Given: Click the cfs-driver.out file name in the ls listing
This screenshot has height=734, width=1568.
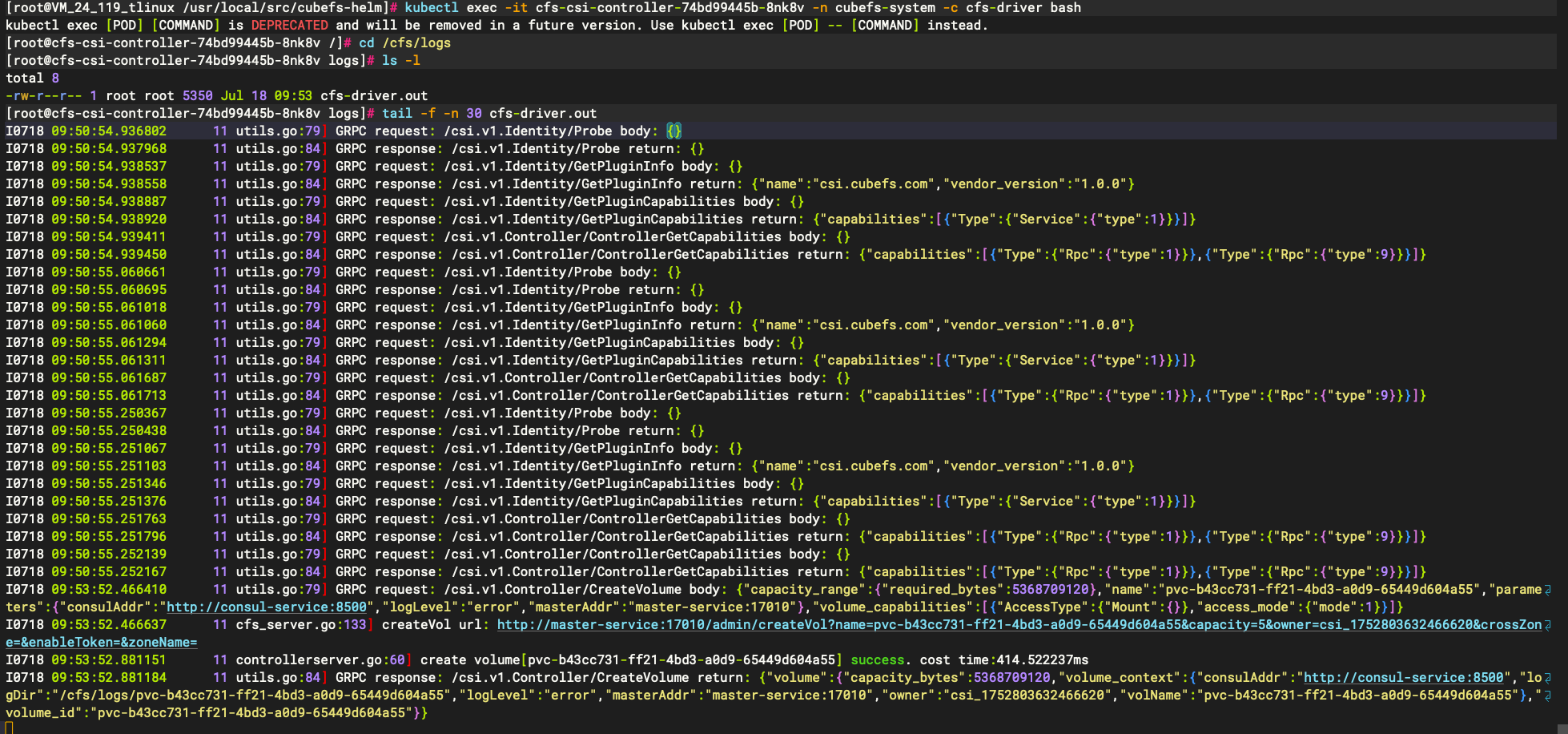Looking at the screenshot, I should click(x=374, y=95).
